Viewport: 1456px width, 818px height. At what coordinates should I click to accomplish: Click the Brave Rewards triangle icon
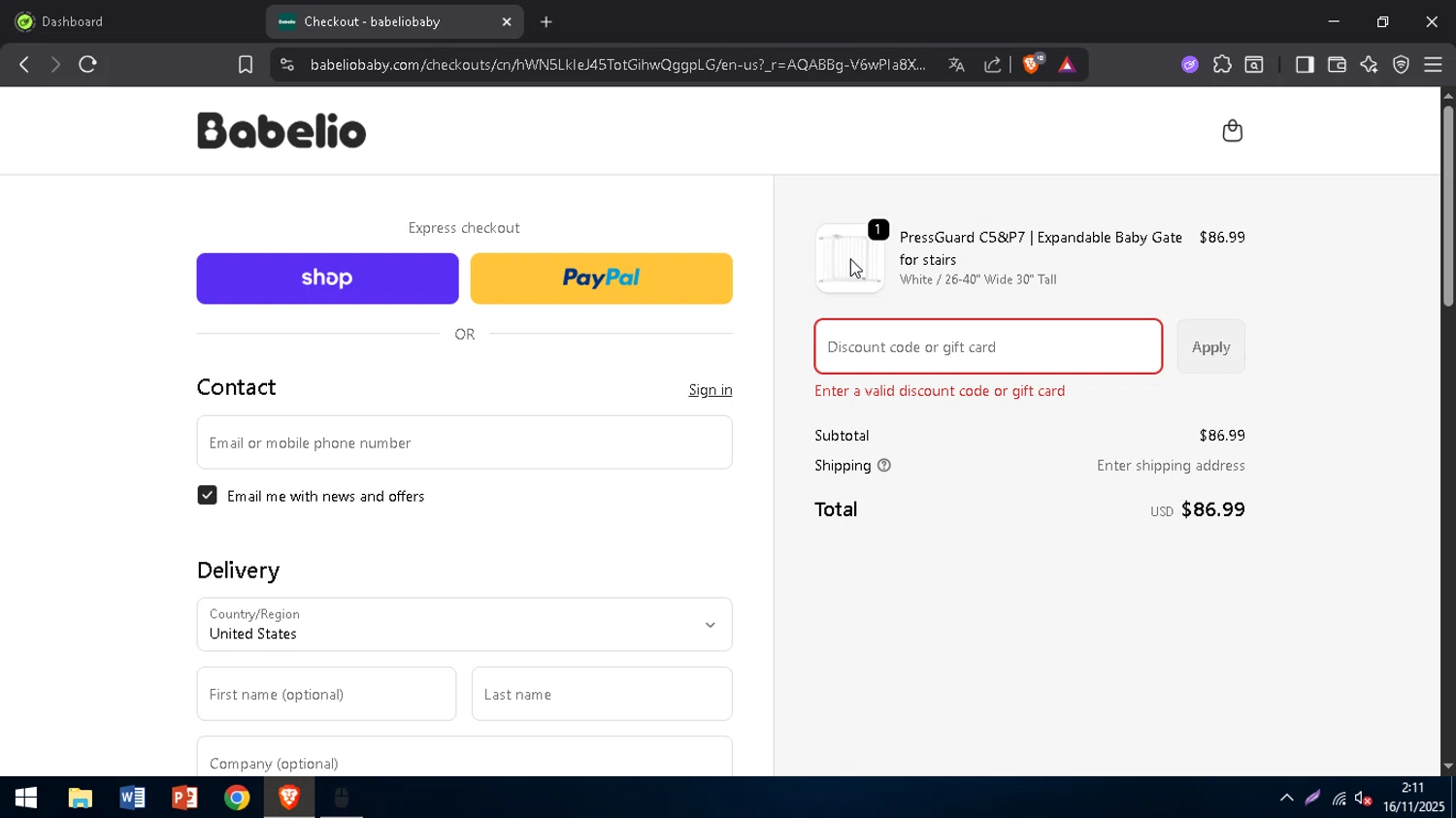click(1067, 65)
